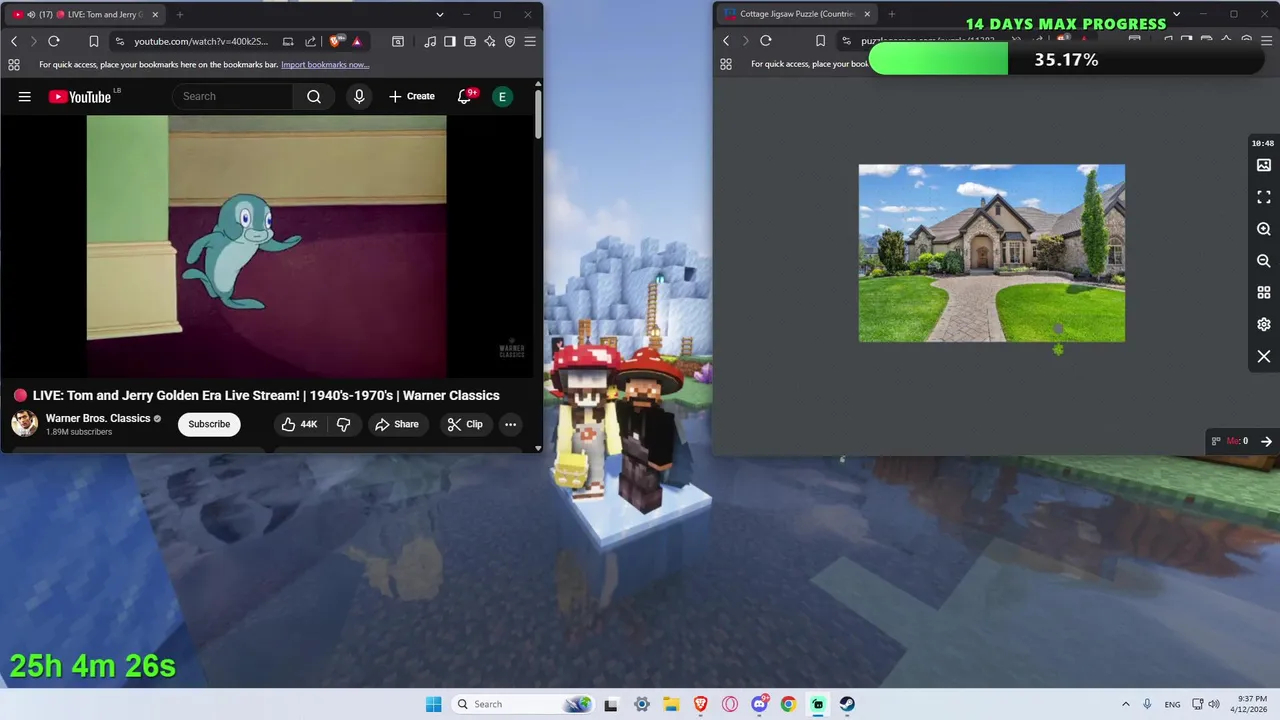Open jigsaw puzzle settings gear

click(1264, 325)
